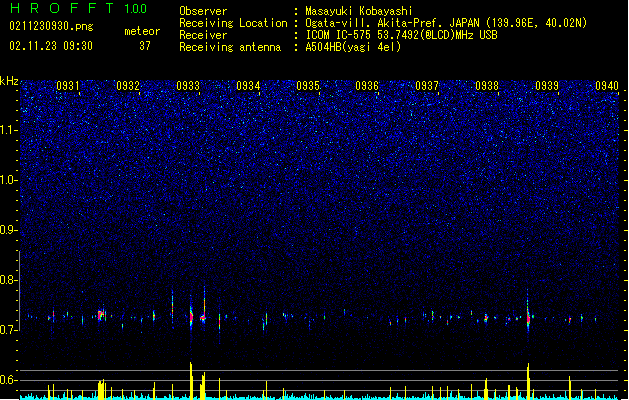Click the 0936 time marker
Image resolution: width=629 pixels, height=400 pixels.
(367, 86)
